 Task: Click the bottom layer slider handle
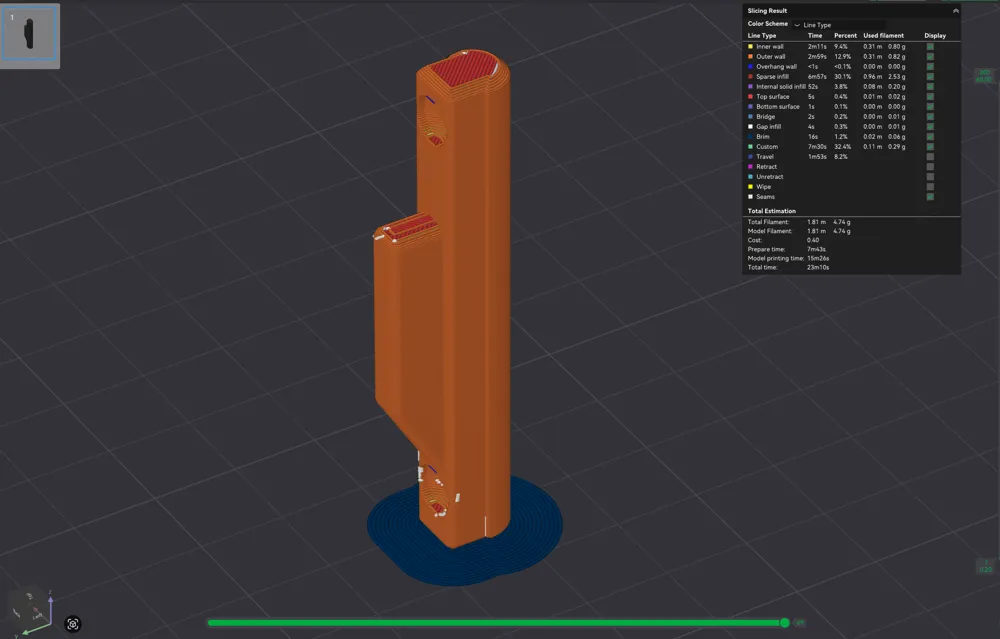click(x=984, y=566)
